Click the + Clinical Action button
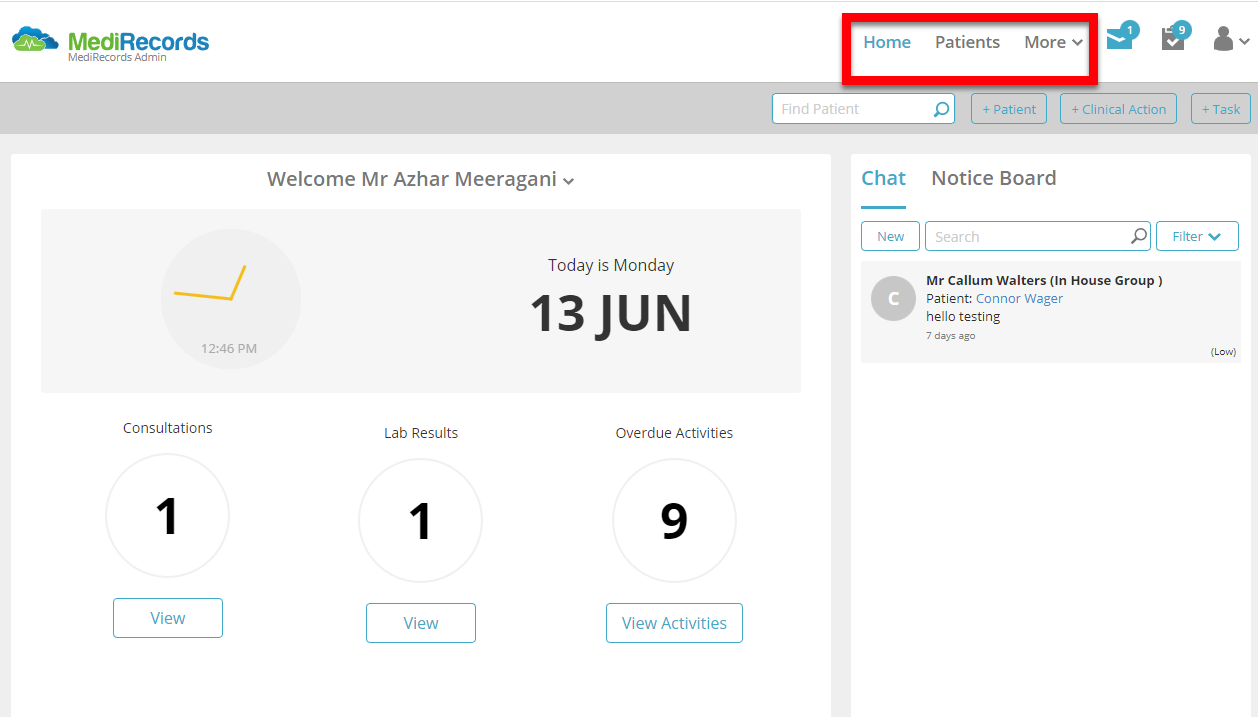This screenshot has height=717, width=1258. (x=1118, y=109)
